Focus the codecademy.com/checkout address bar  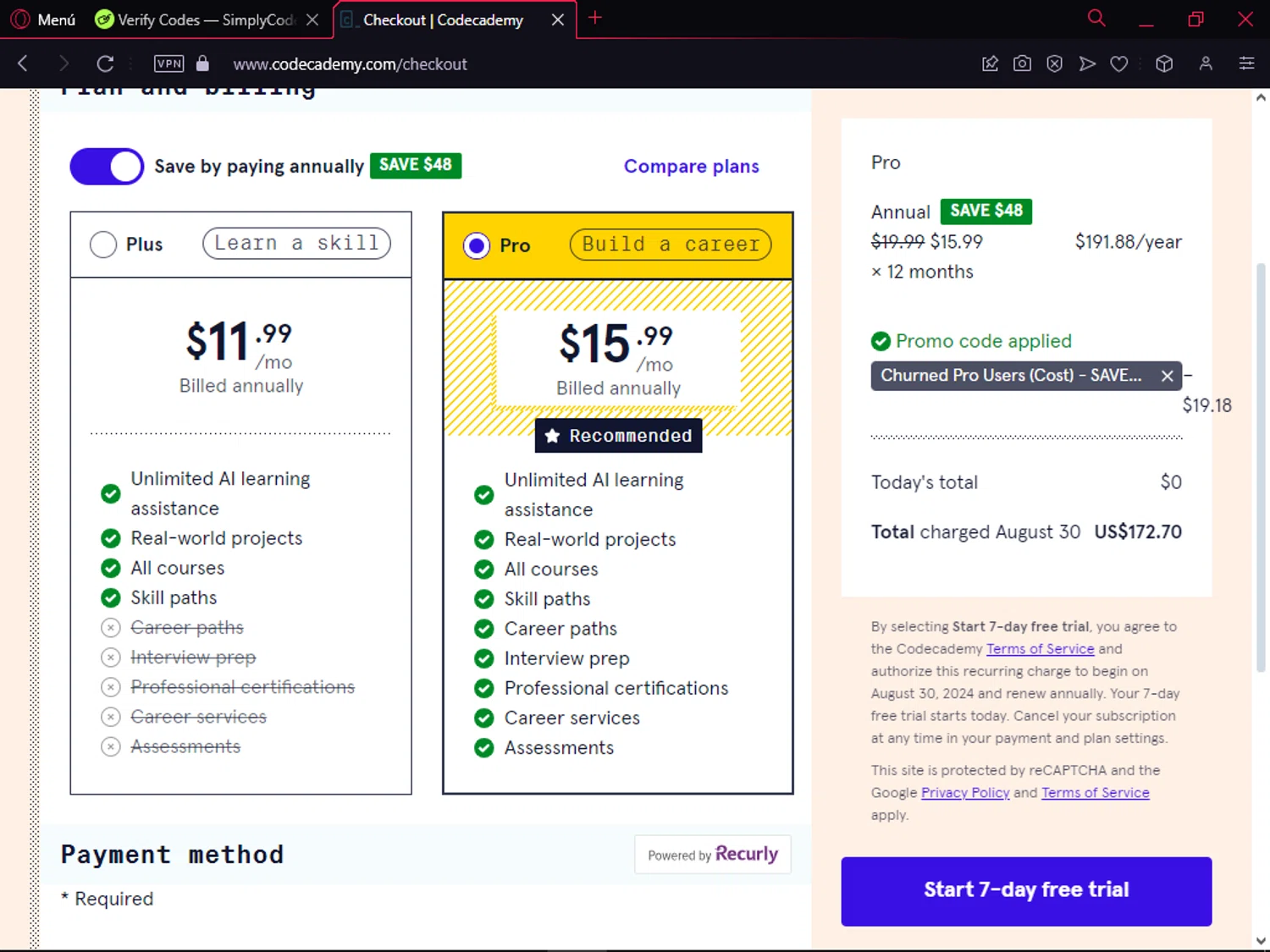pyautogui.click(x=350, y=64)
